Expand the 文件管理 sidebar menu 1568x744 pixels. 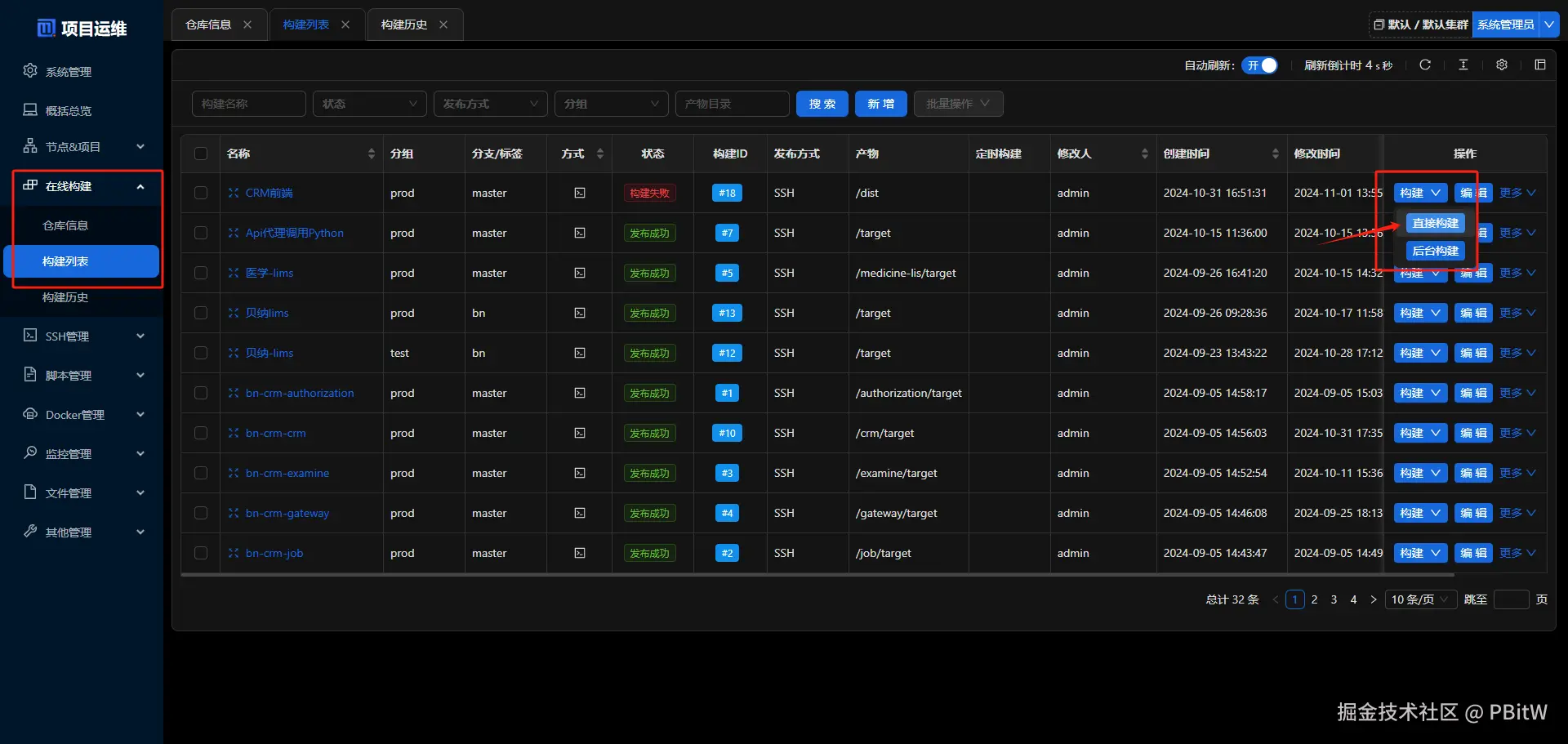pos(82,492)
